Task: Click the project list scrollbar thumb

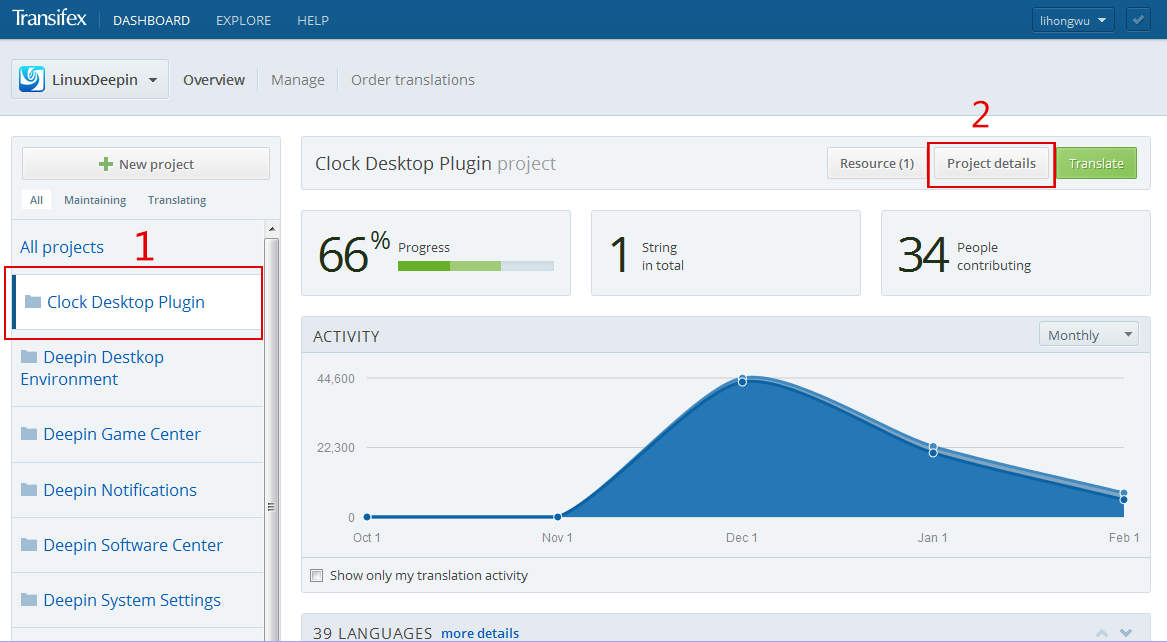Action: click(x=272, y=439)
